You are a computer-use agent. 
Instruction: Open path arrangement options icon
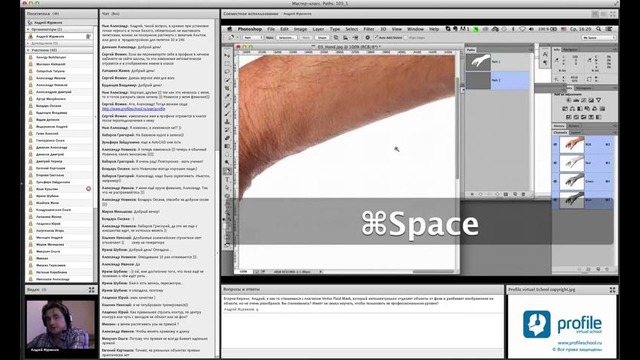coord(355,38)
